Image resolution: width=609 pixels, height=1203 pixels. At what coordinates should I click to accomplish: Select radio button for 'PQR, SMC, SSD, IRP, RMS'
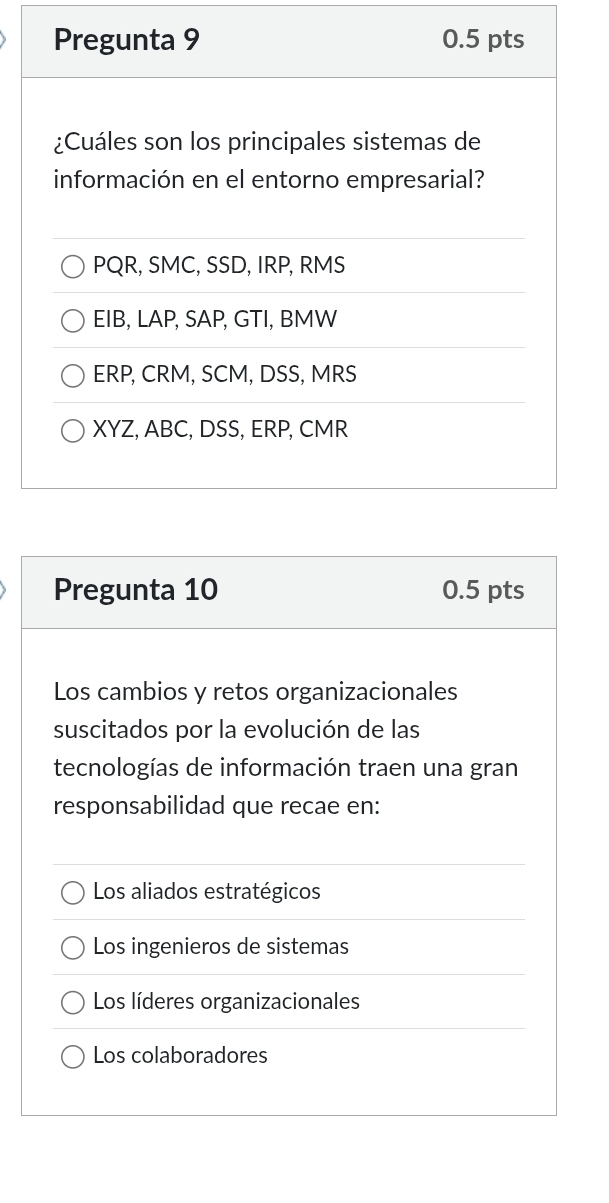tap(73, 266)
